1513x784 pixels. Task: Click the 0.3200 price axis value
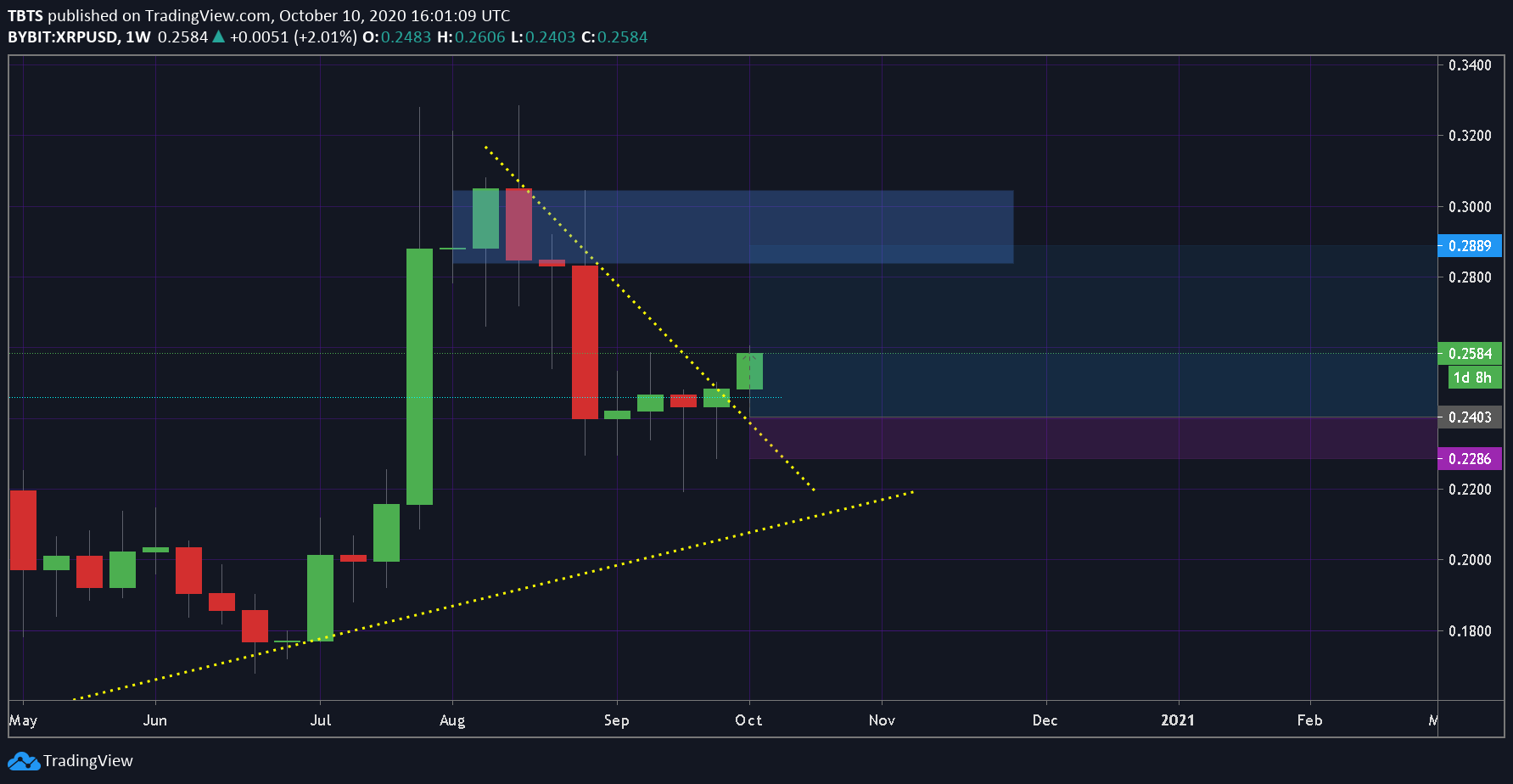click(x=1470, y=136)
